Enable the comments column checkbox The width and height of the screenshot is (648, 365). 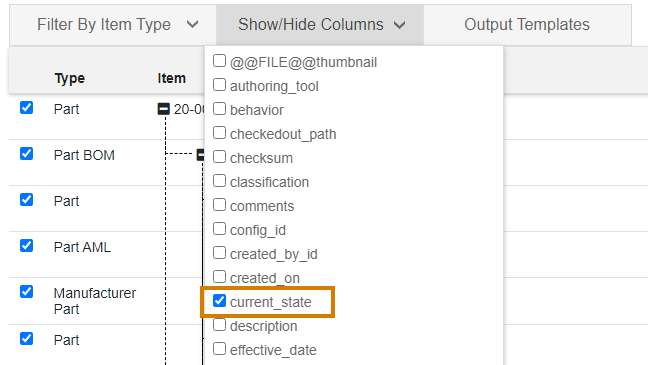(219, 205)
